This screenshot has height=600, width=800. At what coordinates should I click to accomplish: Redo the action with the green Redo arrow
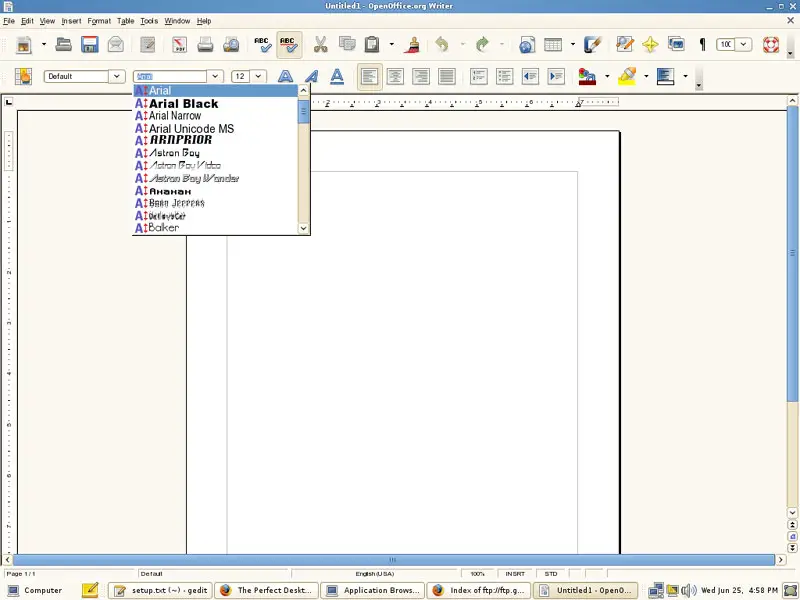[x=482, y=45]
